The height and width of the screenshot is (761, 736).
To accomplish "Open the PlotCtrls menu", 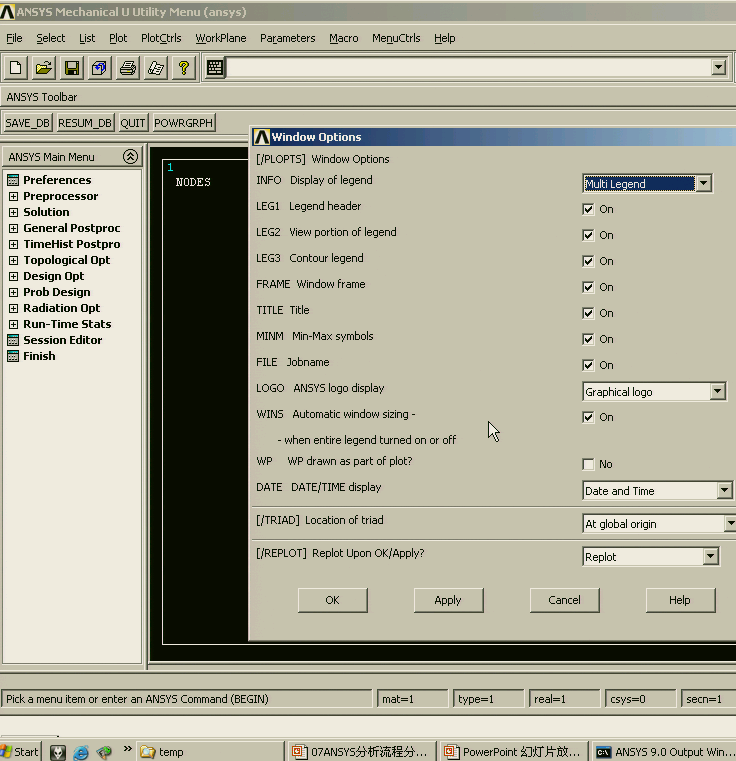I will pos(161,38).
